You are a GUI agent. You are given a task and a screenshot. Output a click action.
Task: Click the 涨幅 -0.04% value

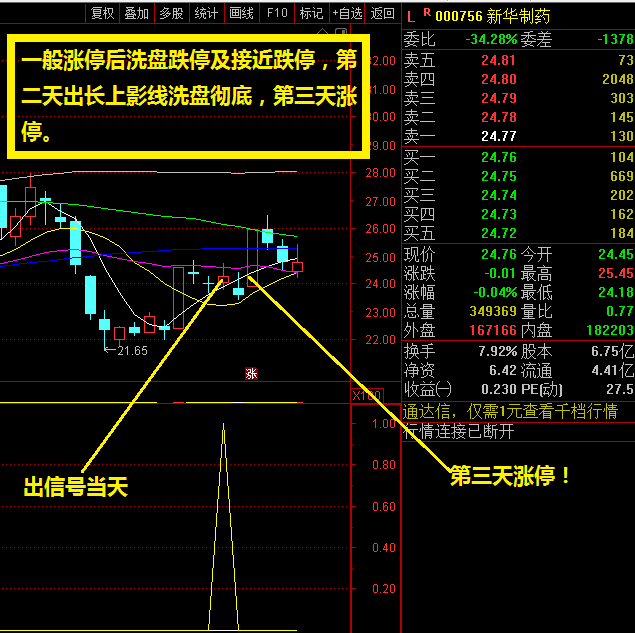[x=495, y=292]
